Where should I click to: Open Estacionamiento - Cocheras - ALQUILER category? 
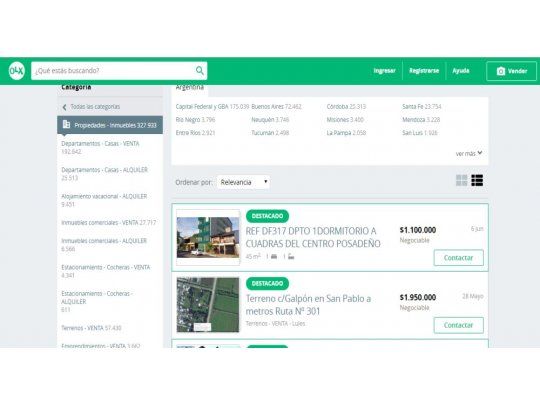[x=97, y=301]
